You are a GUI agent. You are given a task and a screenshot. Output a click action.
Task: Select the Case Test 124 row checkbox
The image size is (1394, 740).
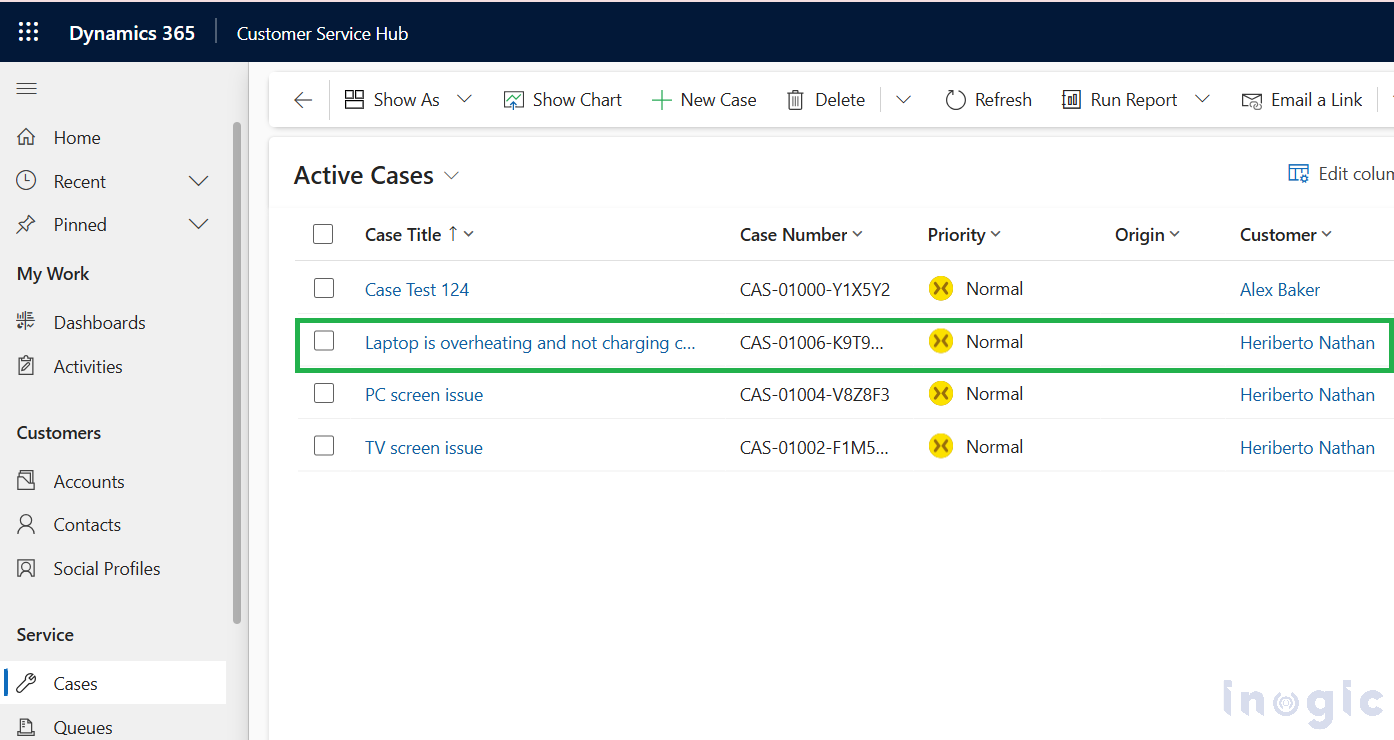(x=323, y=288)
